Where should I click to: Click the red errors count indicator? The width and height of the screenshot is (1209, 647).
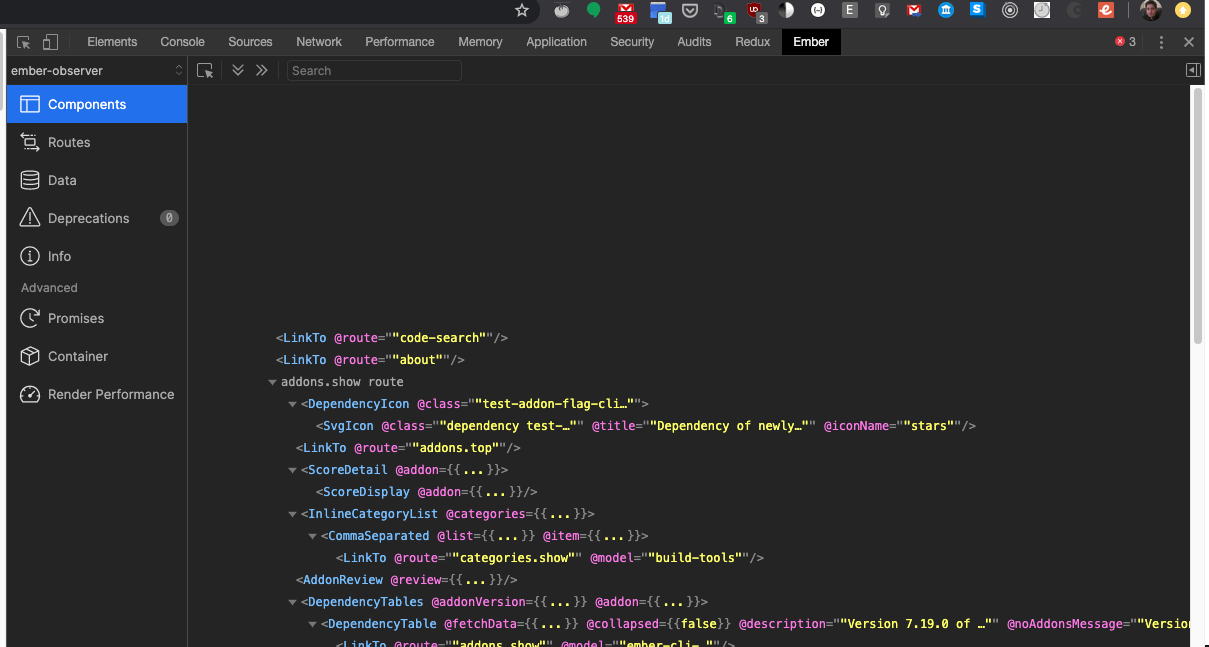click(x=1126, y=42)
